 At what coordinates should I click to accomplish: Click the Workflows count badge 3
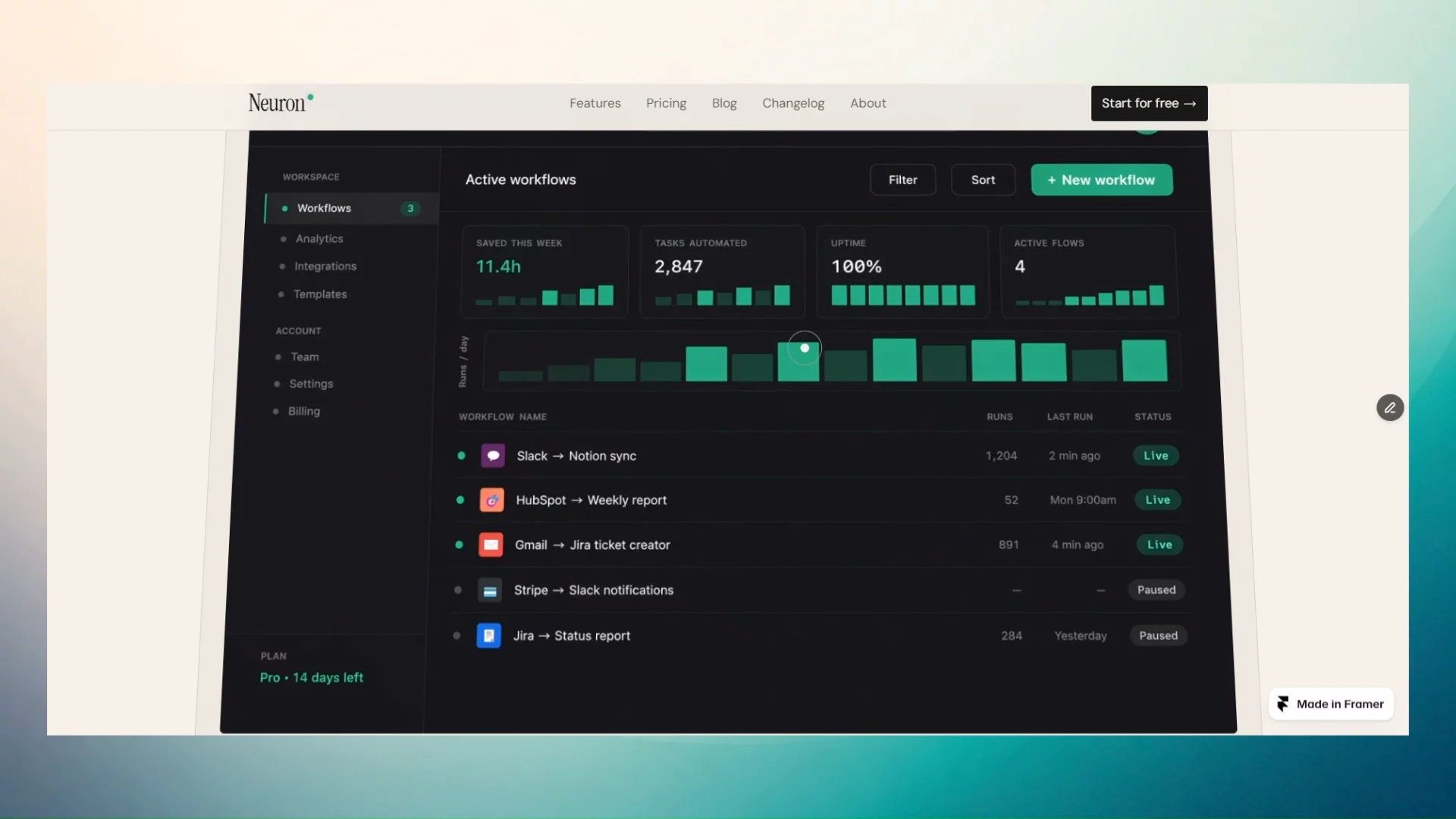tap(410, 209)
